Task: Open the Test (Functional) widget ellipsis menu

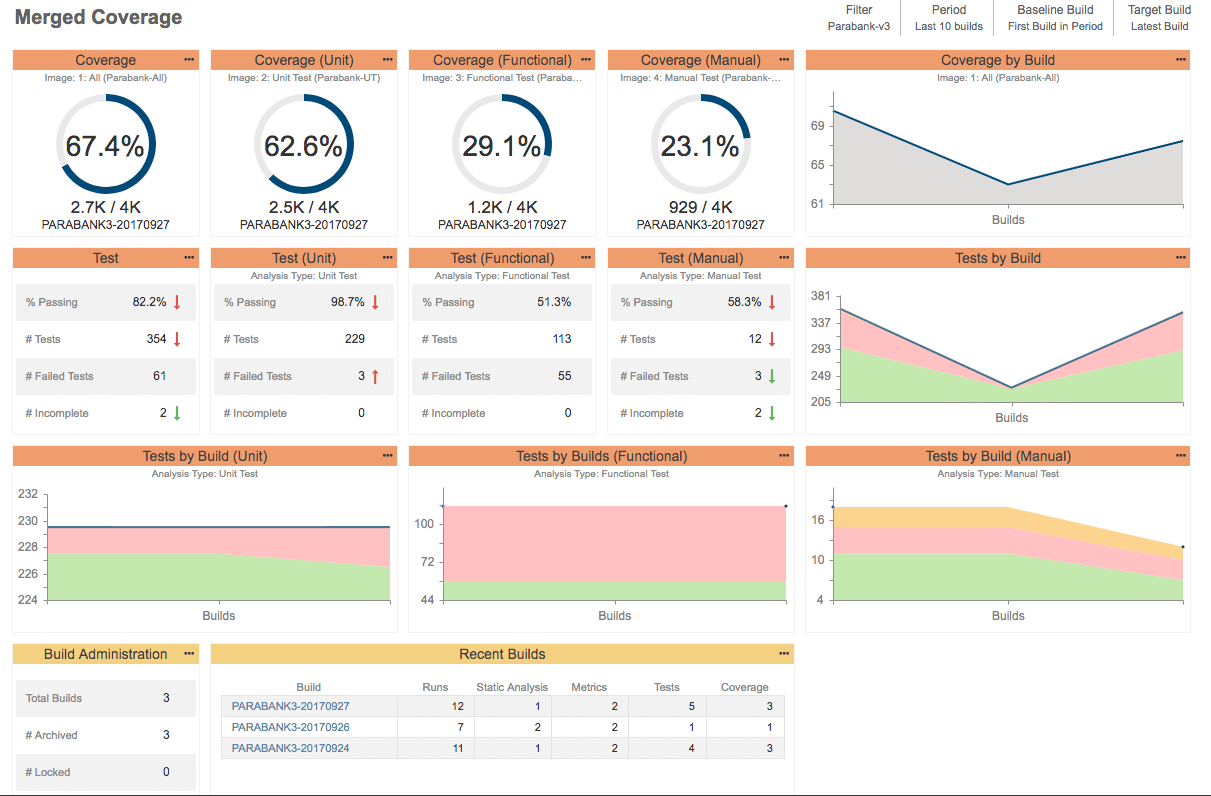Action: pyautogui.click(x=585, y=258)
